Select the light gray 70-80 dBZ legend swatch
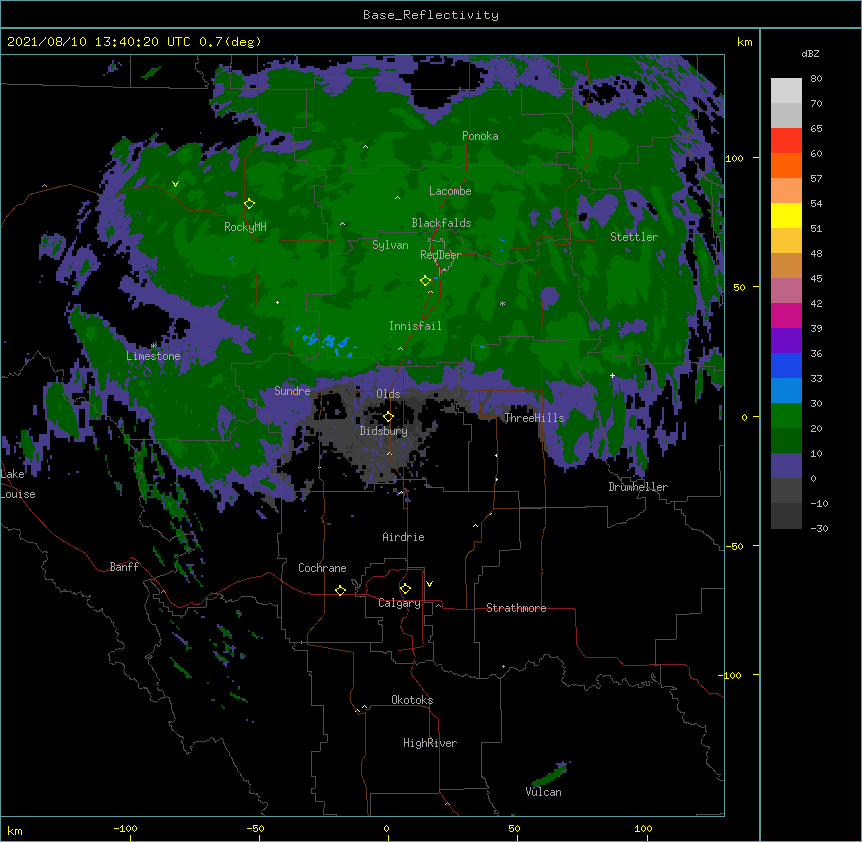The width and height of the screenshot is (862, 842). tap(786, 91)
